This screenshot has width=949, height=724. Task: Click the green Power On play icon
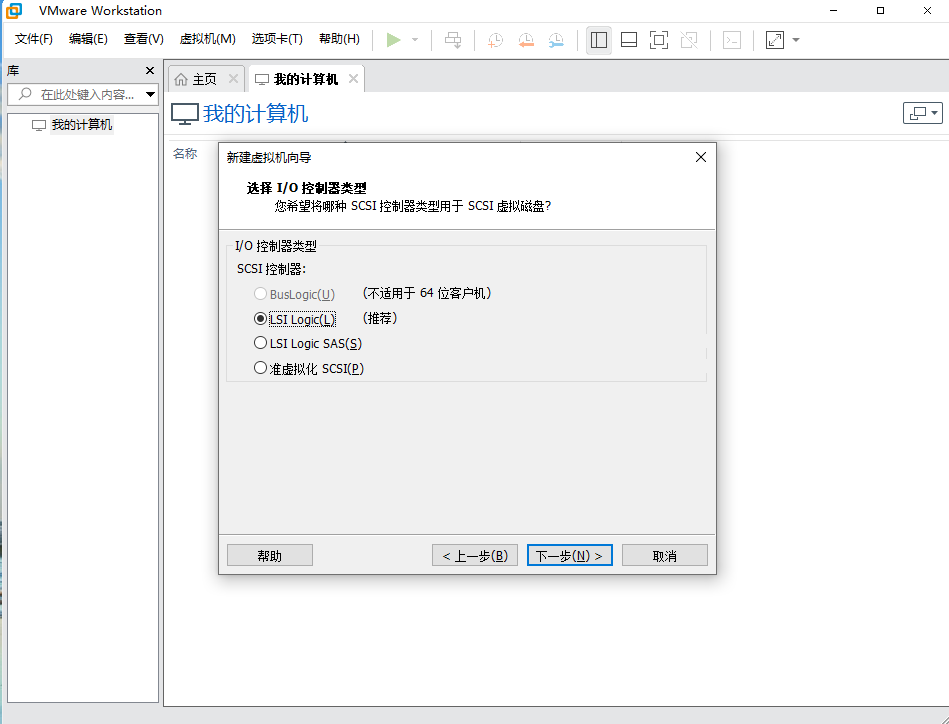tap(393, 40)
